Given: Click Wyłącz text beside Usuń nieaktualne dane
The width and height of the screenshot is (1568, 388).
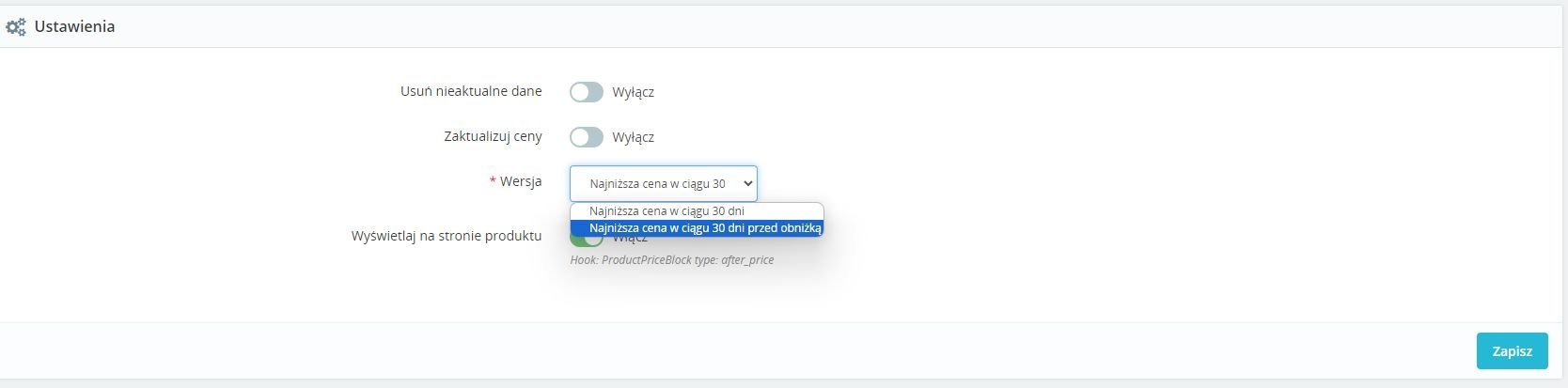Looking at the screenshot, I should click(x=633, y=92).
